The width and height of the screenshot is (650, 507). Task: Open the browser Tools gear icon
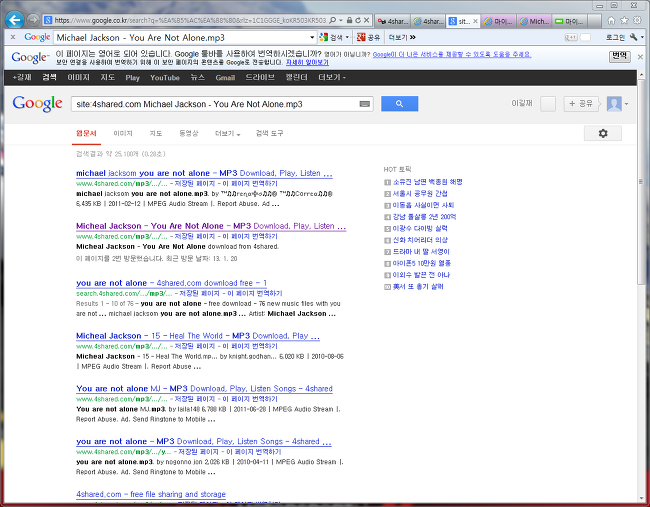tap(638, 20)
